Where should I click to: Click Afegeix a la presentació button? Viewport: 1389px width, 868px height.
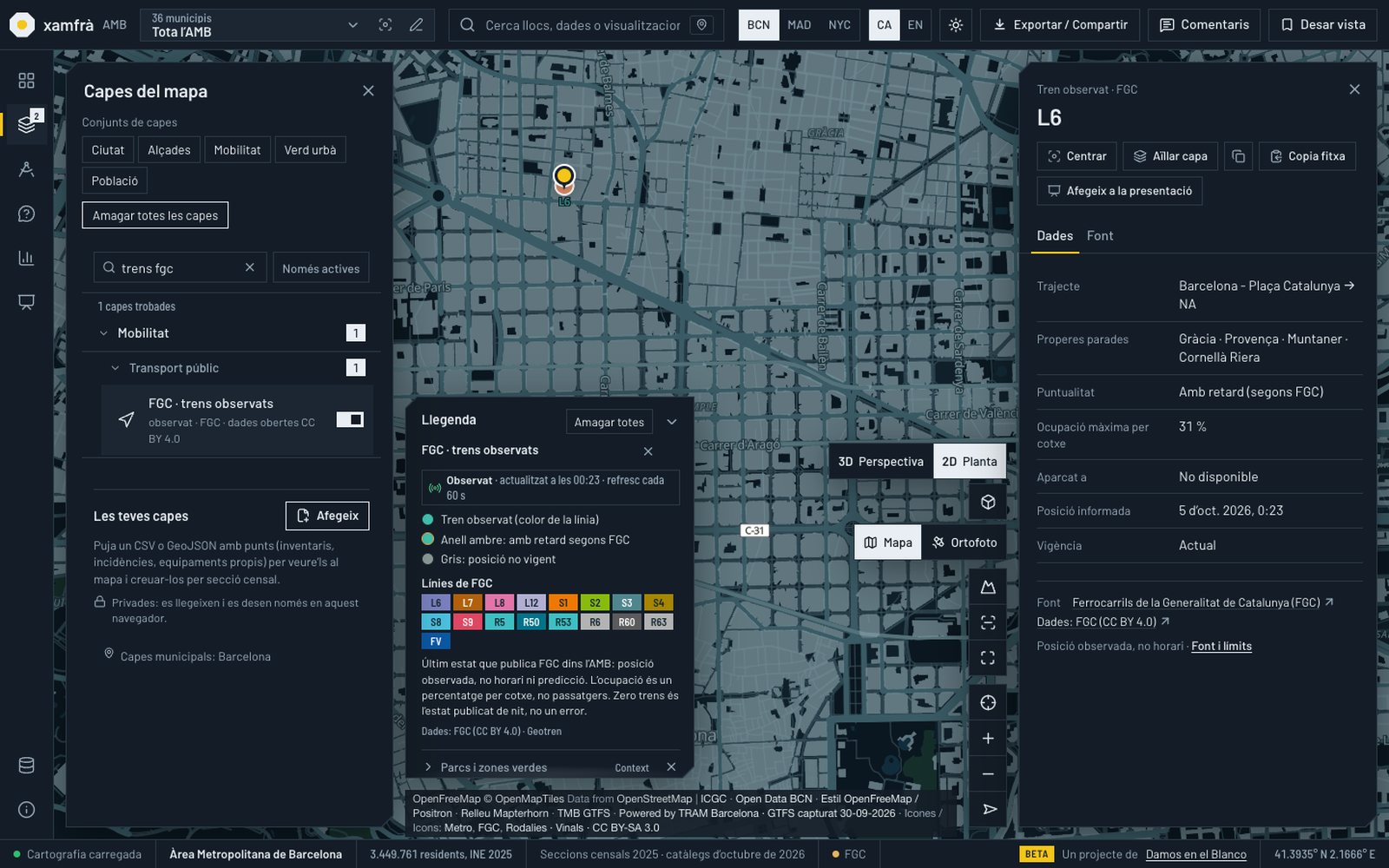[x=1120, y=191]
